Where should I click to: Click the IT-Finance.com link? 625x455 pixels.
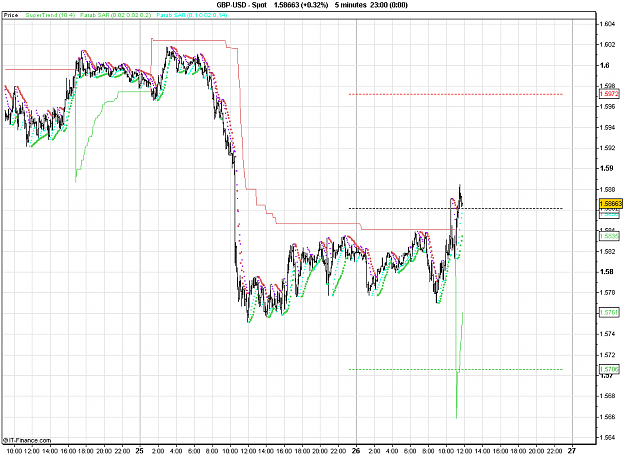click(27, 440)
